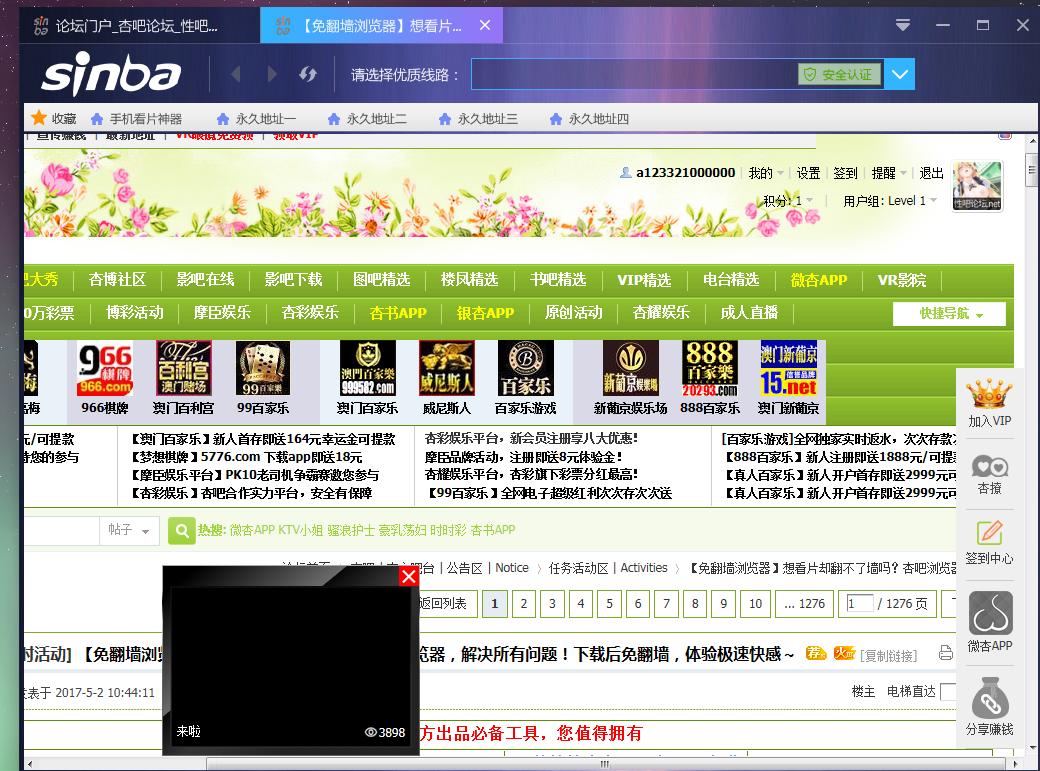Open the 永久地址二 bookmark
This screenshot has width=1040, height=771.
(x=367, y=119)
